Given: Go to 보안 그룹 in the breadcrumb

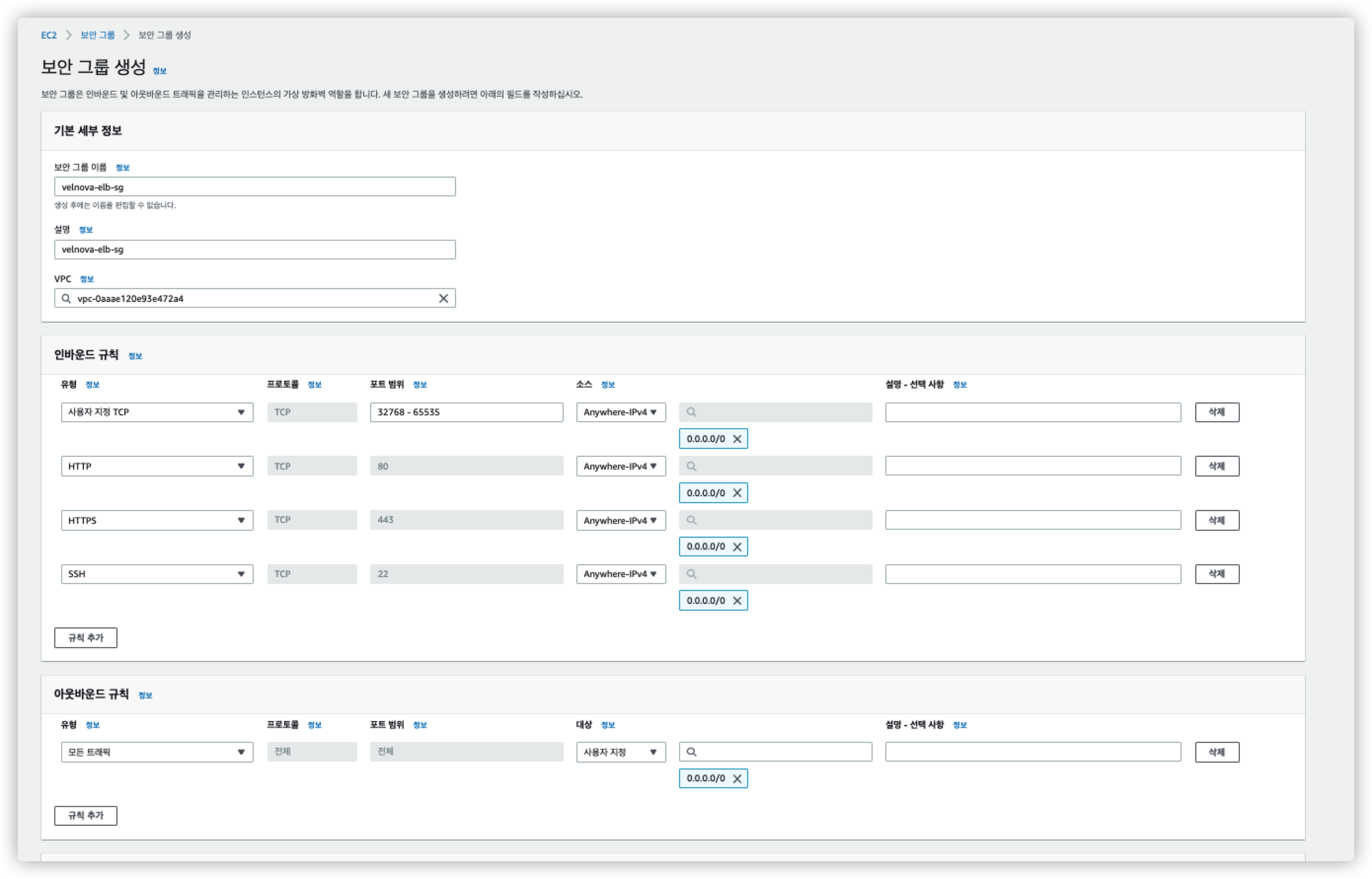Looking at the screenshot, I should click(97, 36).
